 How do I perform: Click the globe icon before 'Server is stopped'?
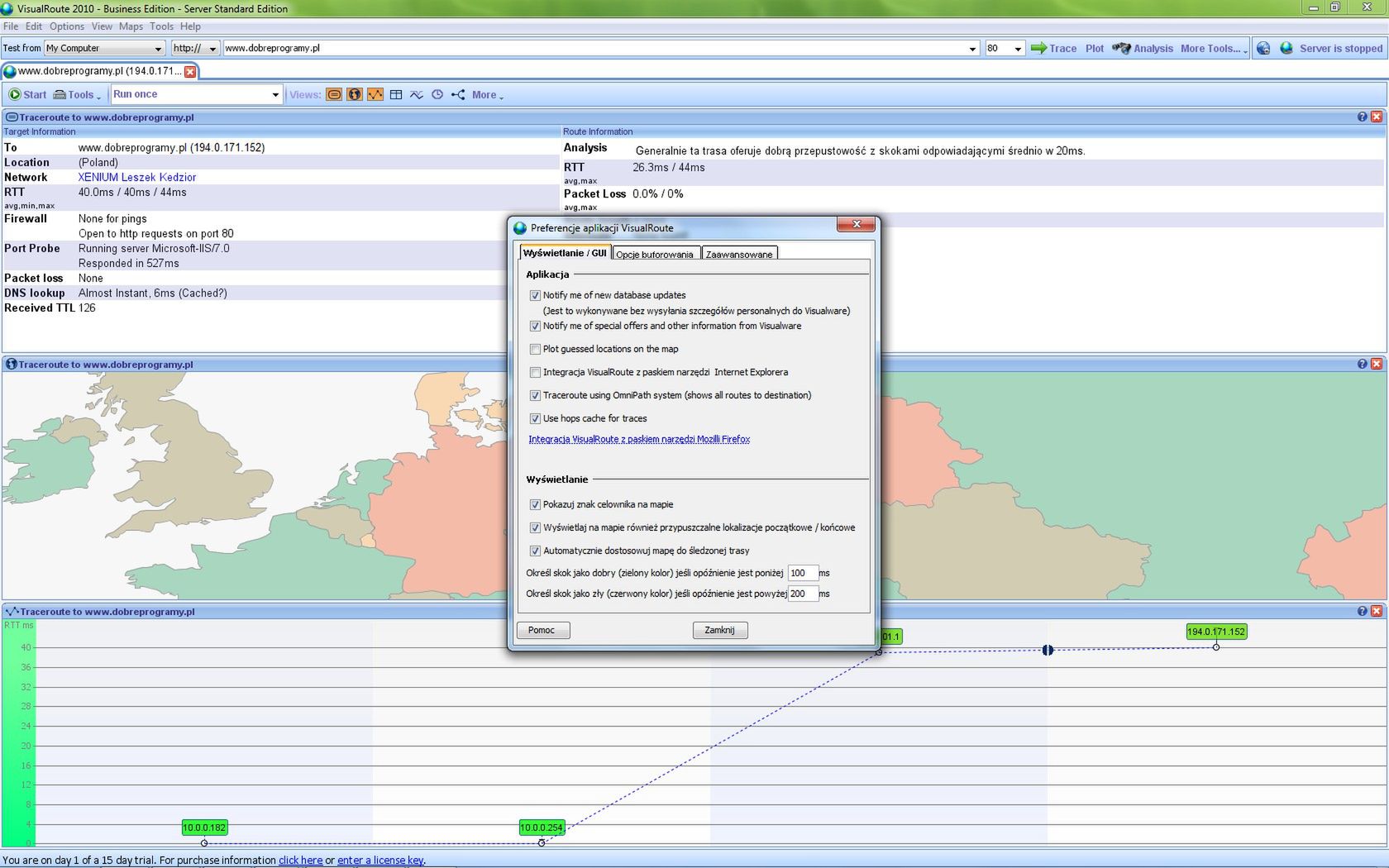[x=1286, y=48]
